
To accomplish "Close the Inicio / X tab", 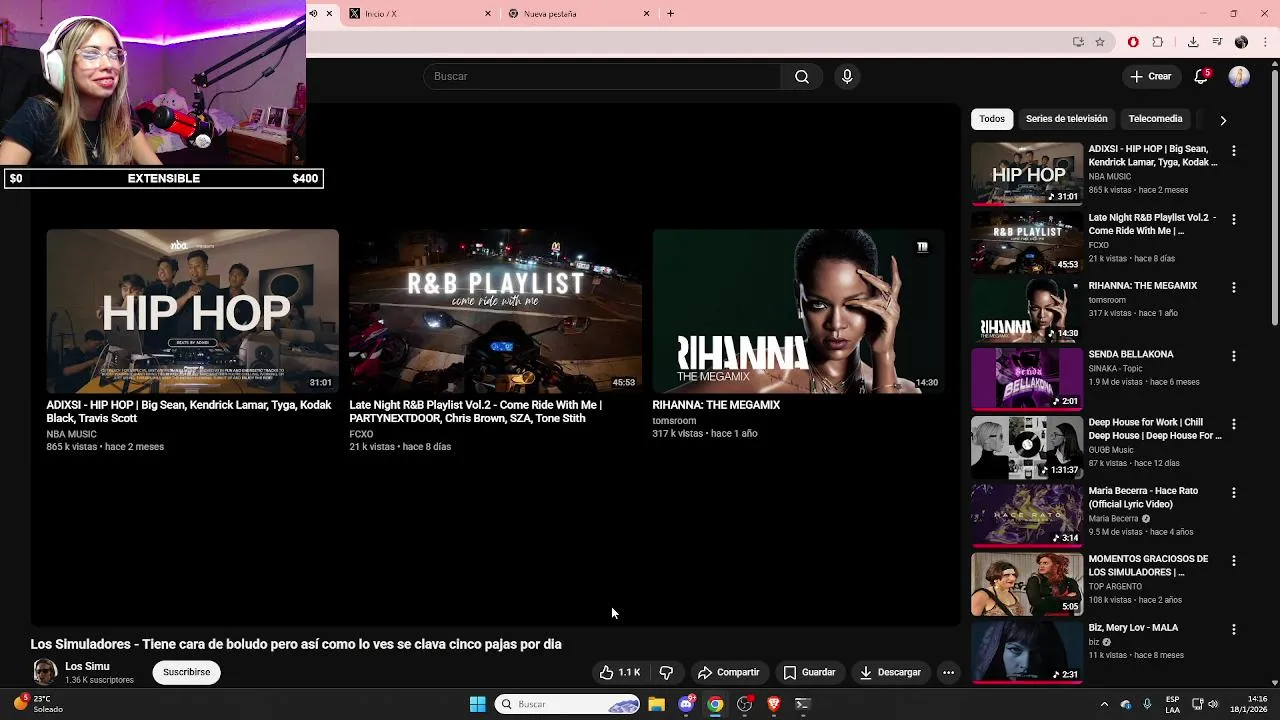I will point(488,14).
